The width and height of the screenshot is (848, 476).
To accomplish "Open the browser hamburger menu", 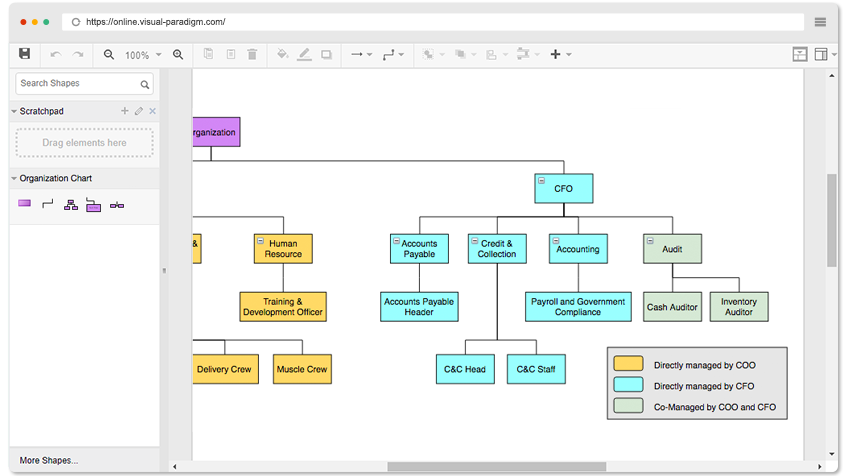I will point(820,22).
